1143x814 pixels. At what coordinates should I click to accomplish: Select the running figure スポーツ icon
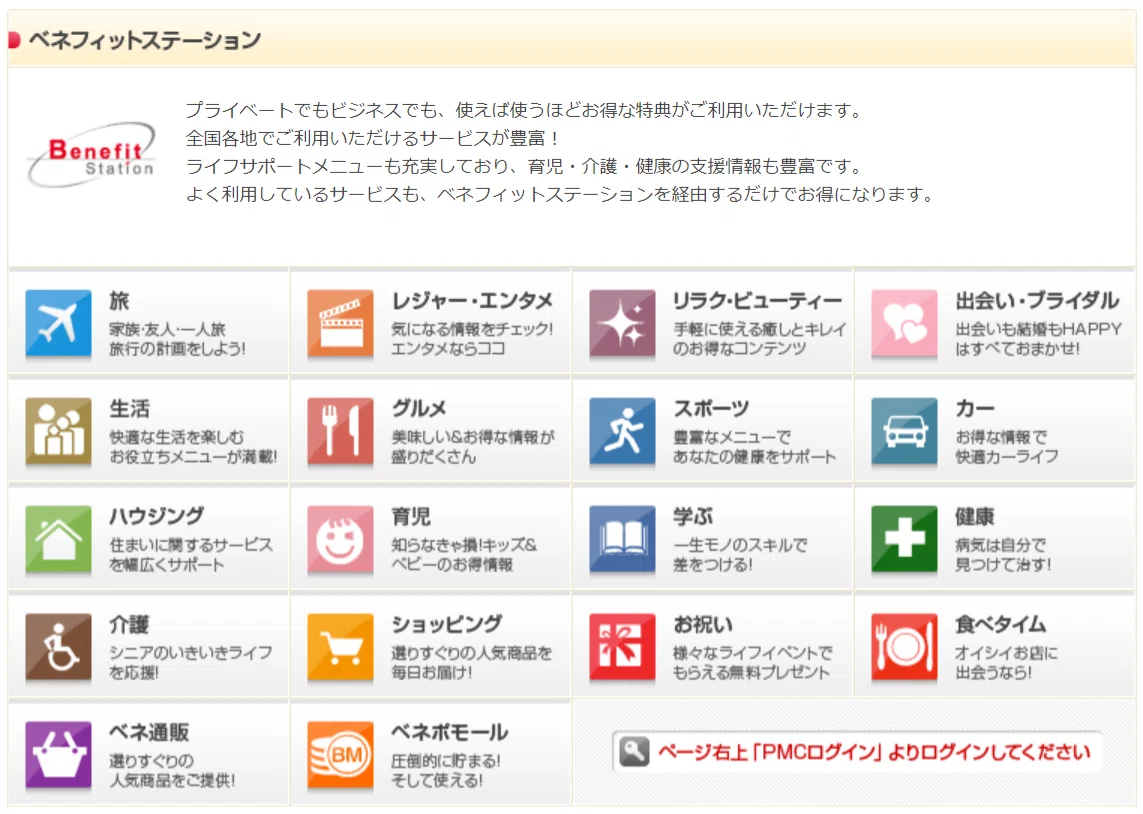pyautogui.click(x=623, y=431)
